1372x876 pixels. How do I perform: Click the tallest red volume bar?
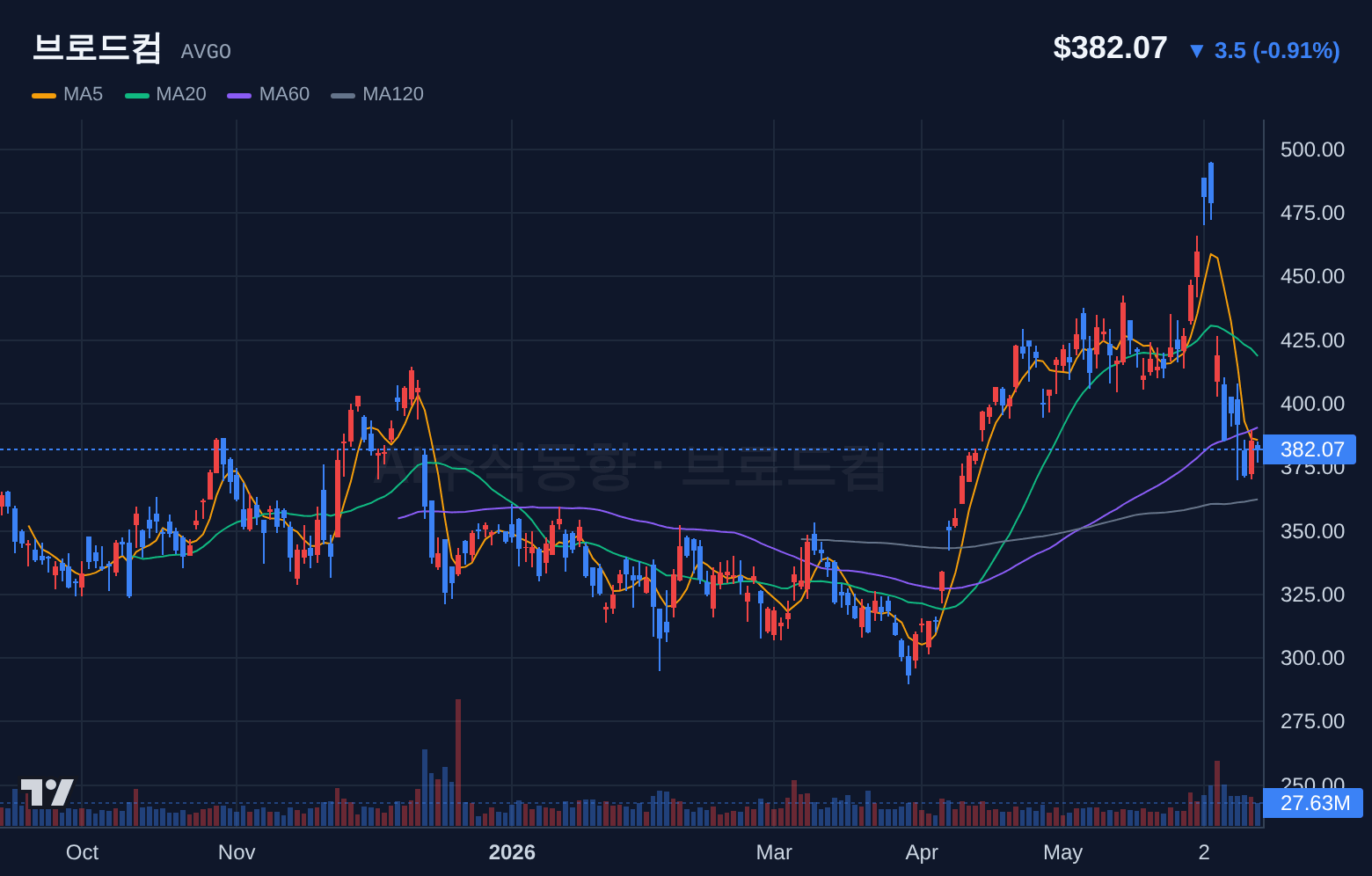(x=458, y=763)
